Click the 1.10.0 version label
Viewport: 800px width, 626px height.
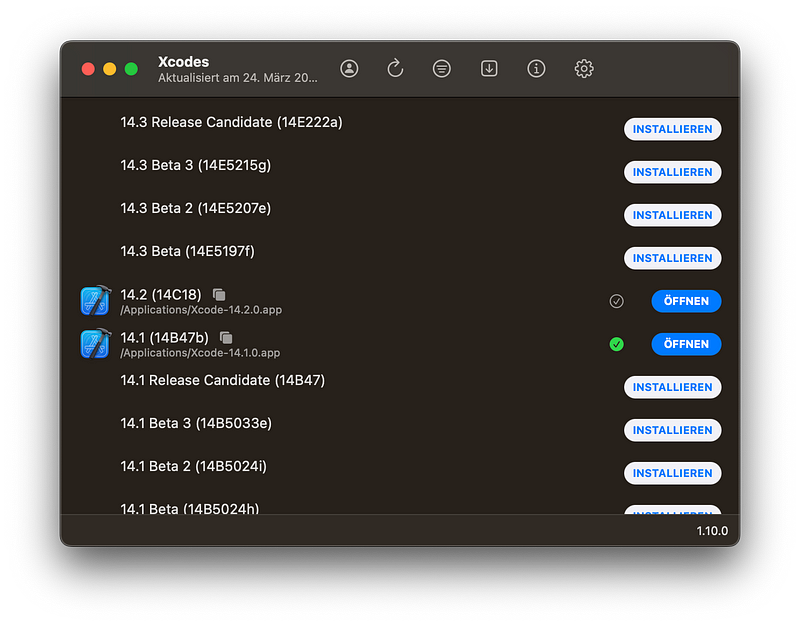pyautogui.click(x=712, y=531)
